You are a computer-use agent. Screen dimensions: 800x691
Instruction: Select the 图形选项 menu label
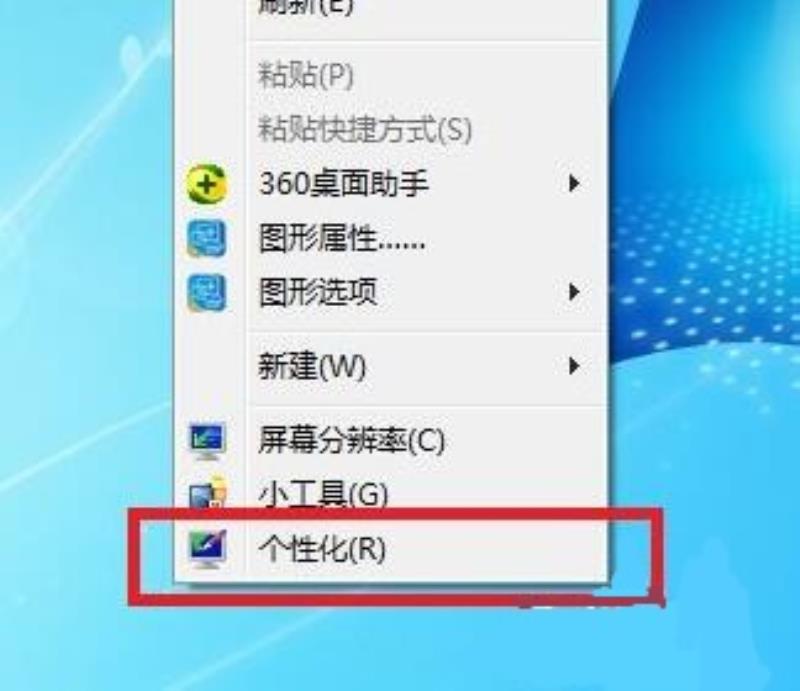pyautogui.click(x=318, y=292)
